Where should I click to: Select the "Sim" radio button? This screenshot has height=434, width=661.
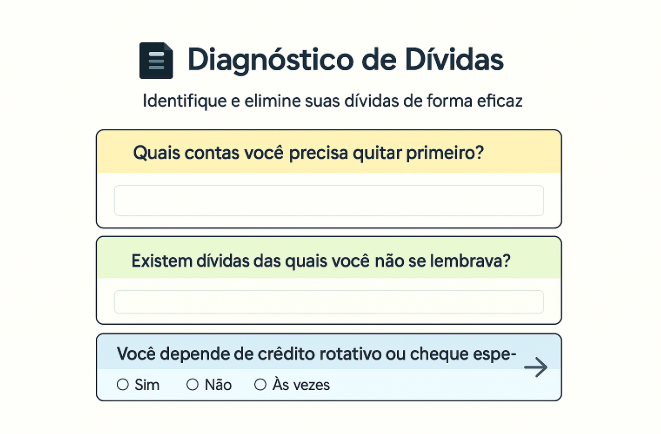click(123, 384)
